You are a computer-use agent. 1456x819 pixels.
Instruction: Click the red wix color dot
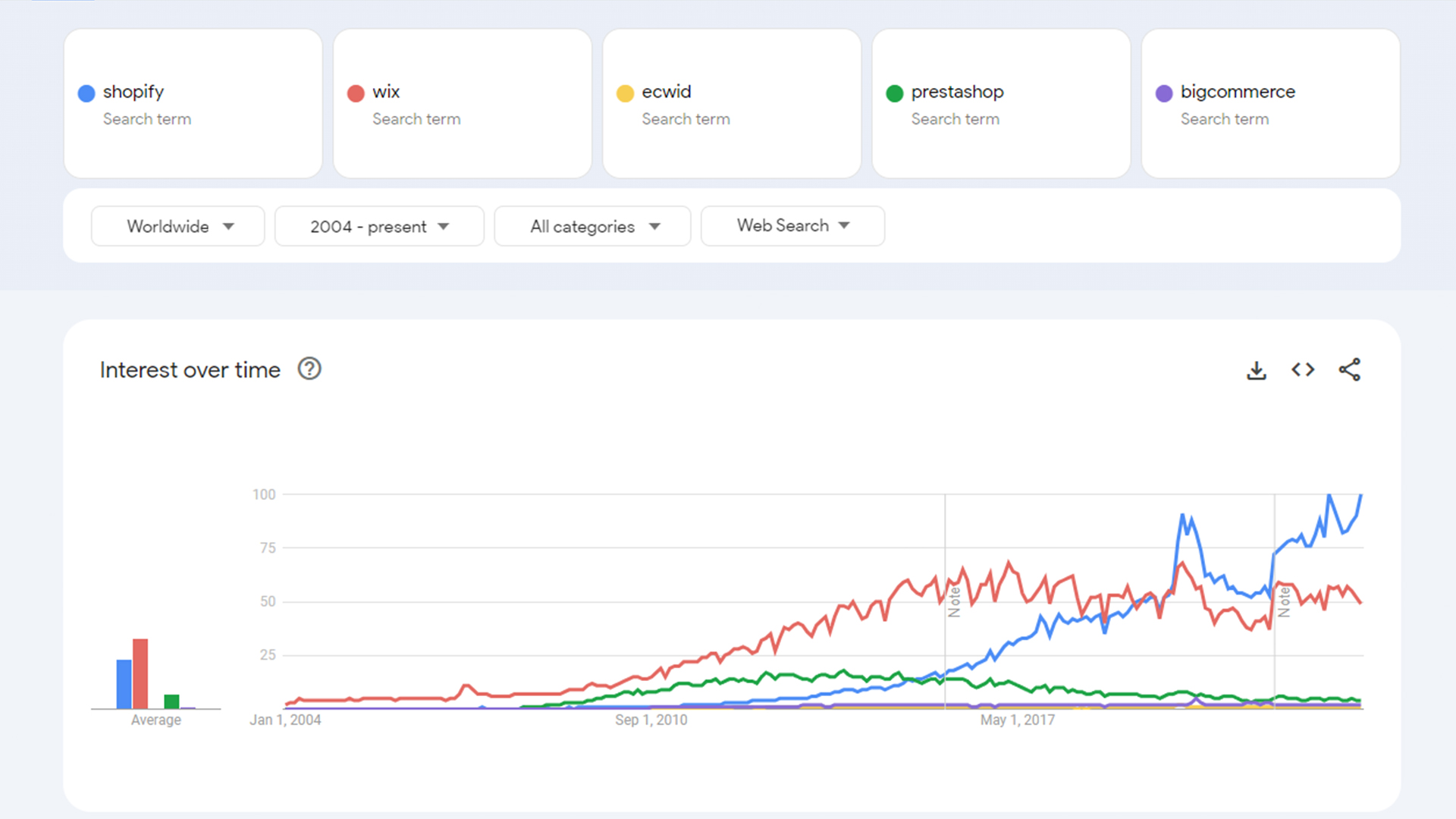pos(356,93)
